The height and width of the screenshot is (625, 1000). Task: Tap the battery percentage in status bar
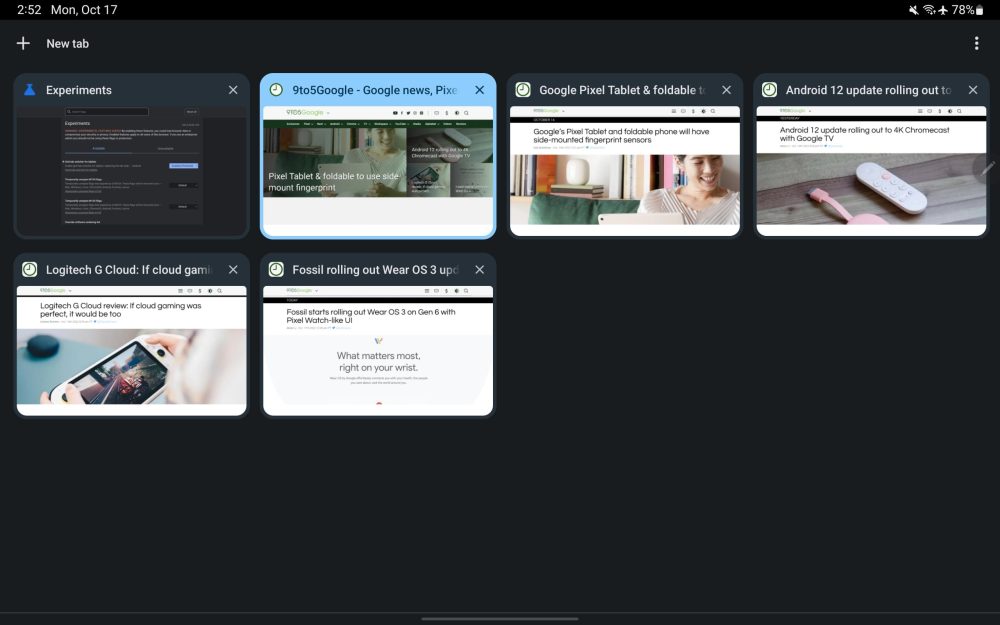[962, 10]
